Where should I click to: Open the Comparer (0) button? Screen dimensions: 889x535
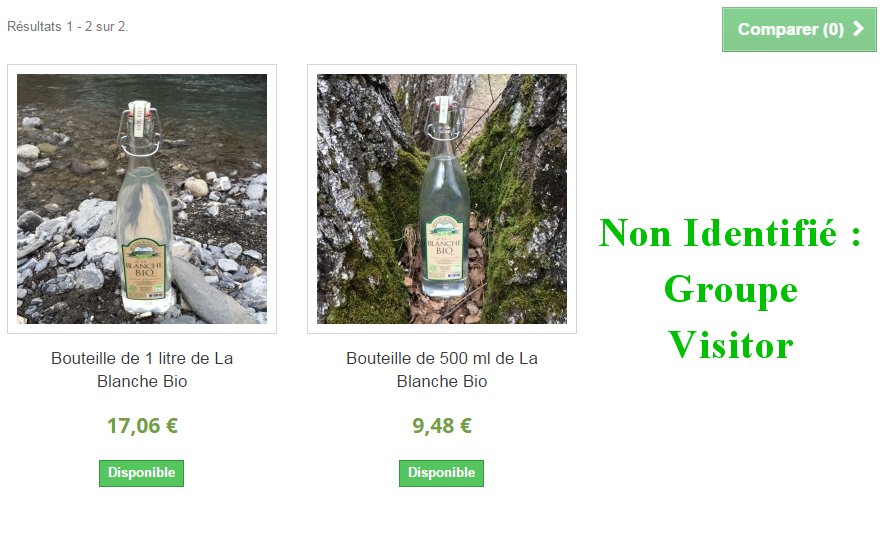[799, 29]
